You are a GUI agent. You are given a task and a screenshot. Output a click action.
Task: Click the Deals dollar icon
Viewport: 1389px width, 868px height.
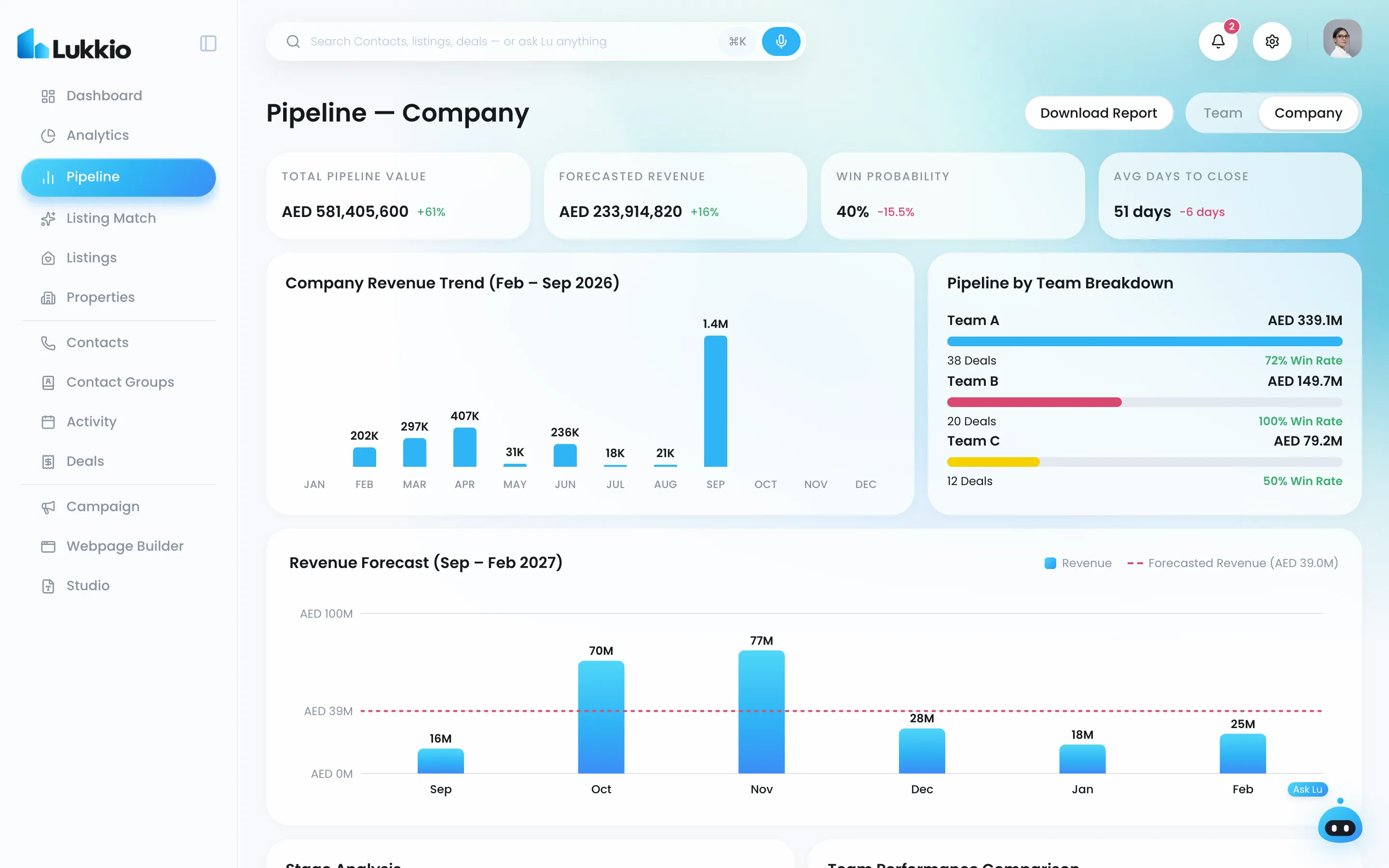click(x=48, y=462)
